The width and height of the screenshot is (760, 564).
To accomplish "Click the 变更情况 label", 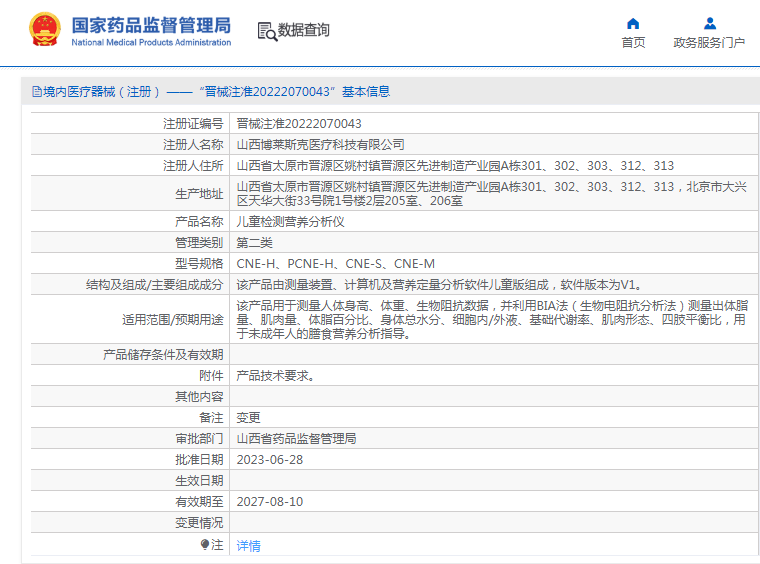I will tap(199, 523).
